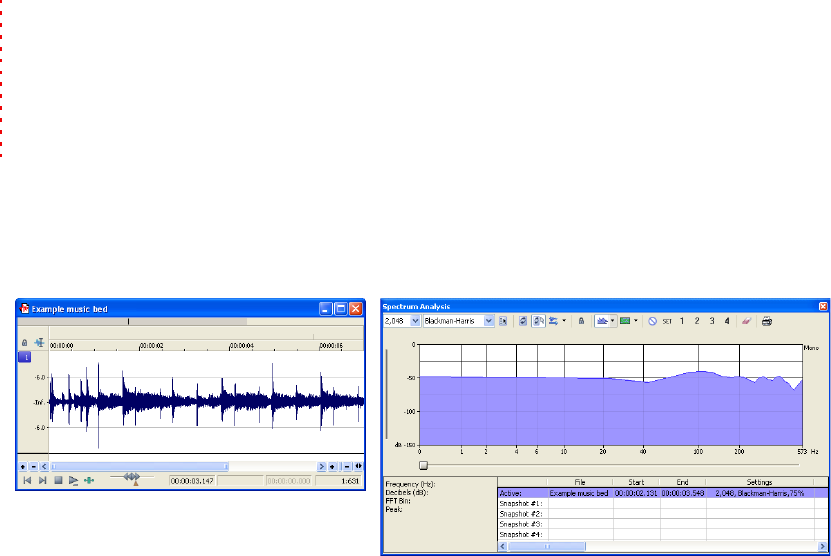Expand the graph display mode dropdown arrow
This screenshot has height=556, width=831.
coord(613,321)
